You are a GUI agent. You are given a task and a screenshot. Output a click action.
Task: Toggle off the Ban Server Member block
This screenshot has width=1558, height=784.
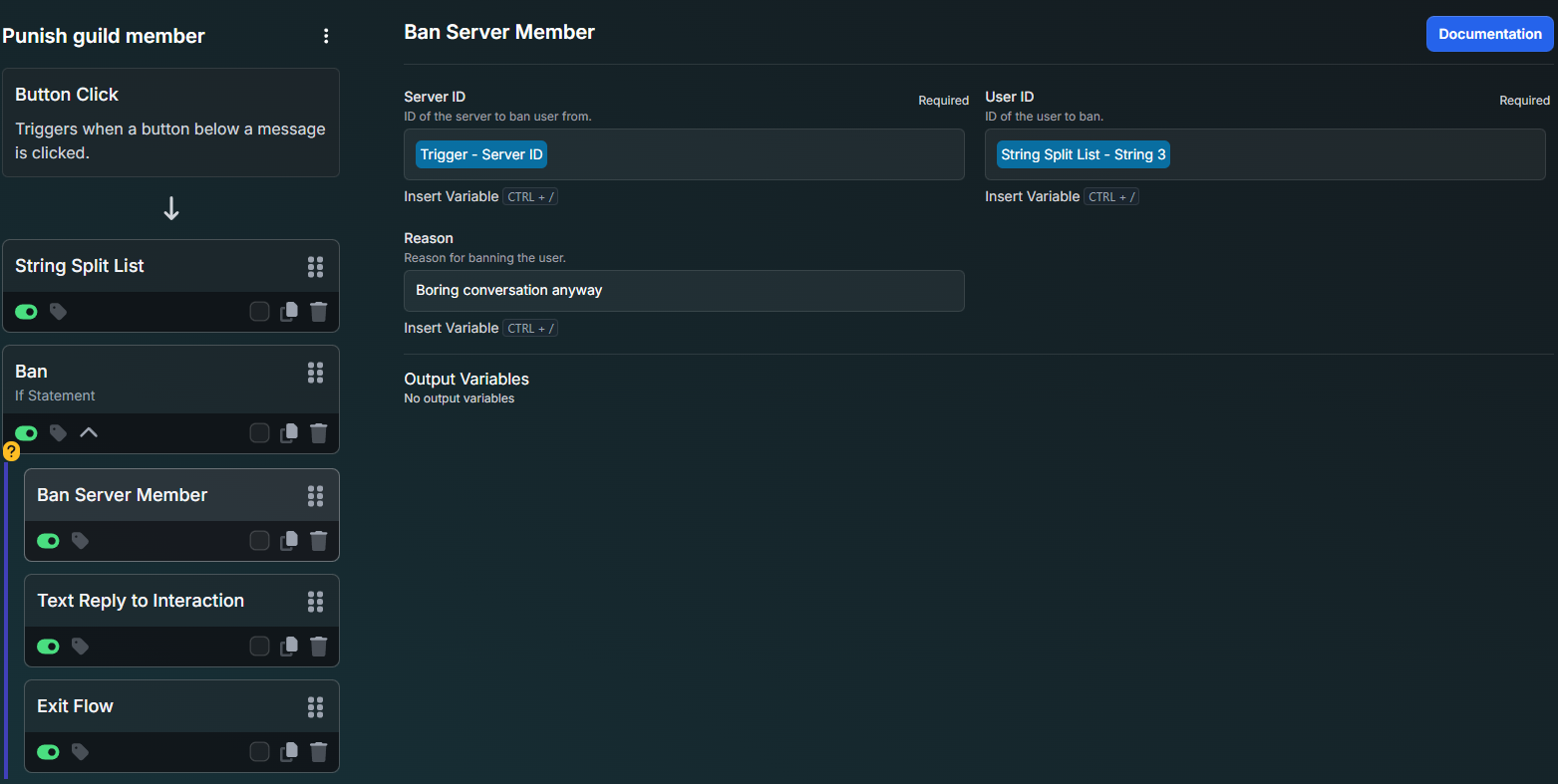click(x=49, y=541)
